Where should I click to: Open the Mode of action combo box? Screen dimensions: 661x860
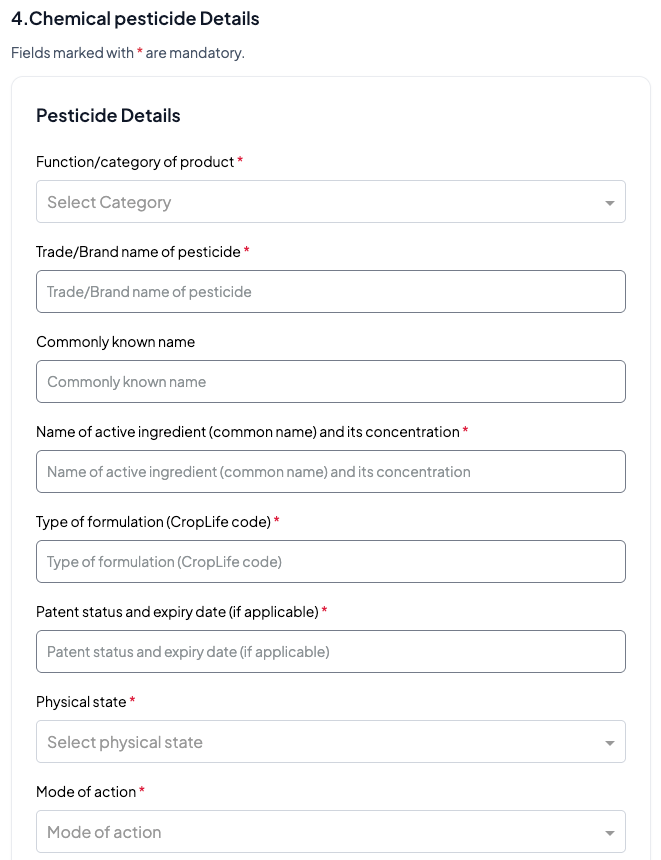click(x=320, y=832)
